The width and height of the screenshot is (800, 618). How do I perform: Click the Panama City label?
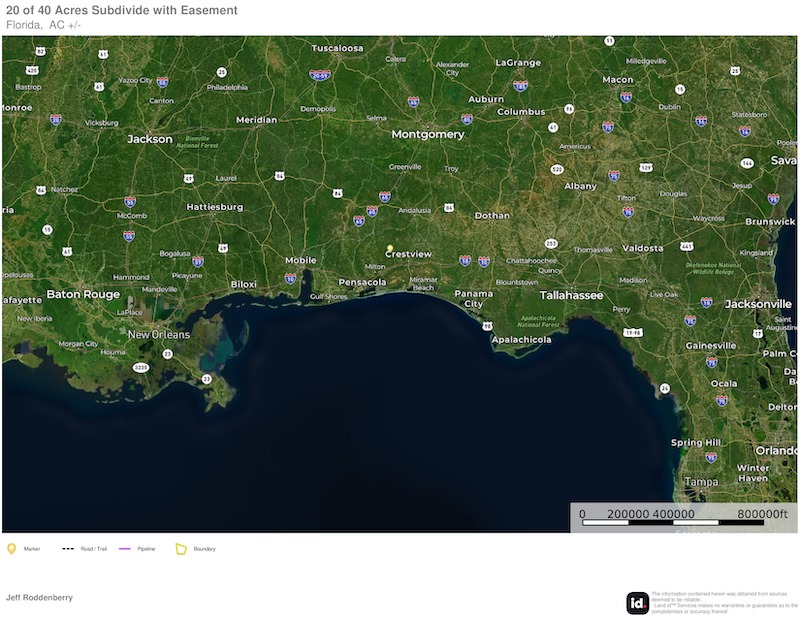pyautogui.click(x=473, y=298)
